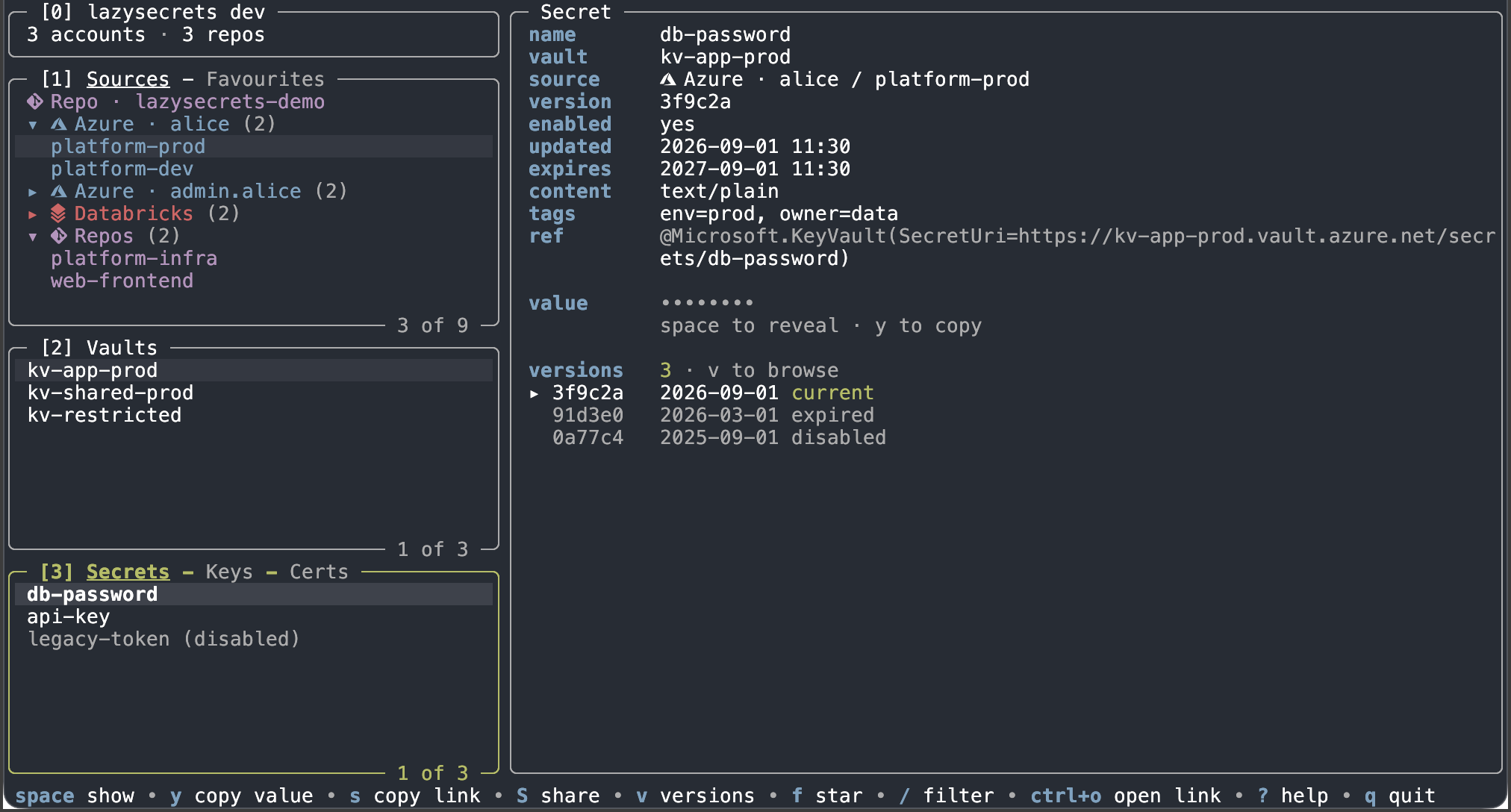Click the Databricks stack icon
The image size is (1511, 812).
click(x=59, y=213)
